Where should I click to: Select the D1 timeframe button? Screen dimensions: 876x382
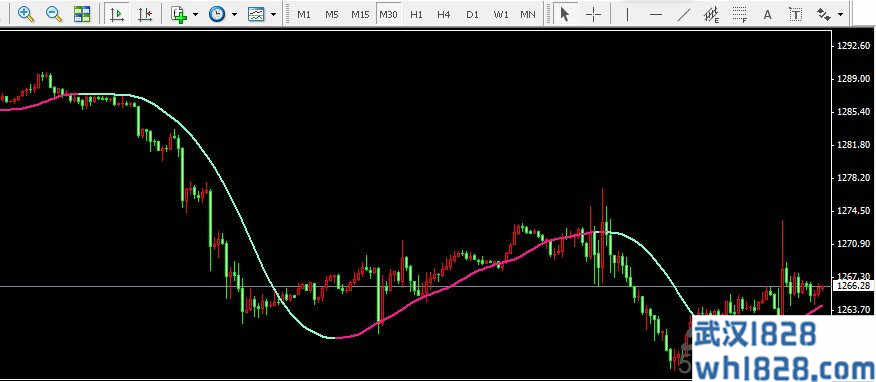[x=473, y=15]
